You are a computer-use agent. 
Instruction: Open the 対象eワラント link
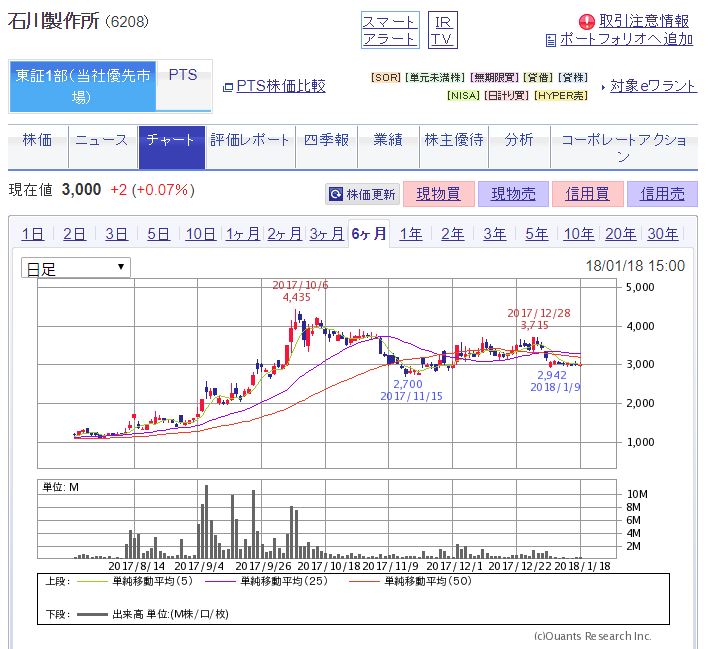[x=653, y=86]
